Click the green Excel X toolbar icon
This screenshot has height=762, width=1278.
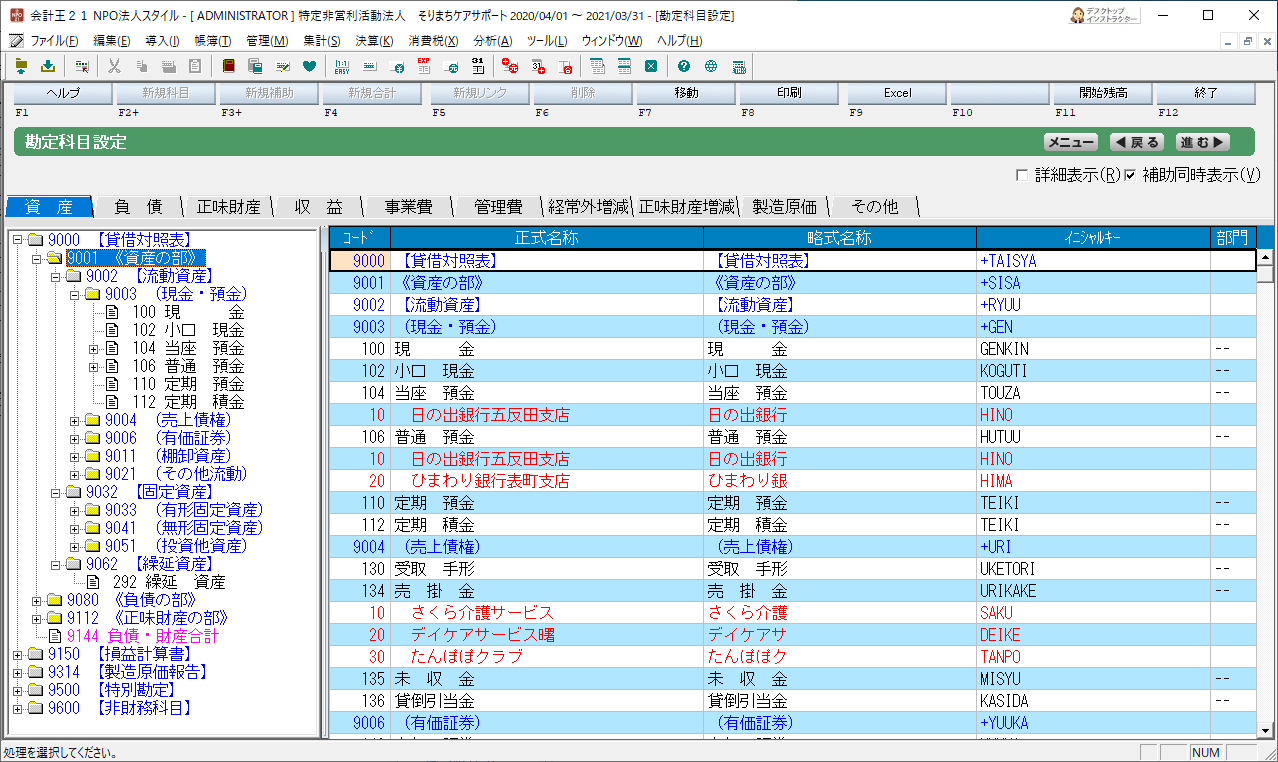[651, 67]
